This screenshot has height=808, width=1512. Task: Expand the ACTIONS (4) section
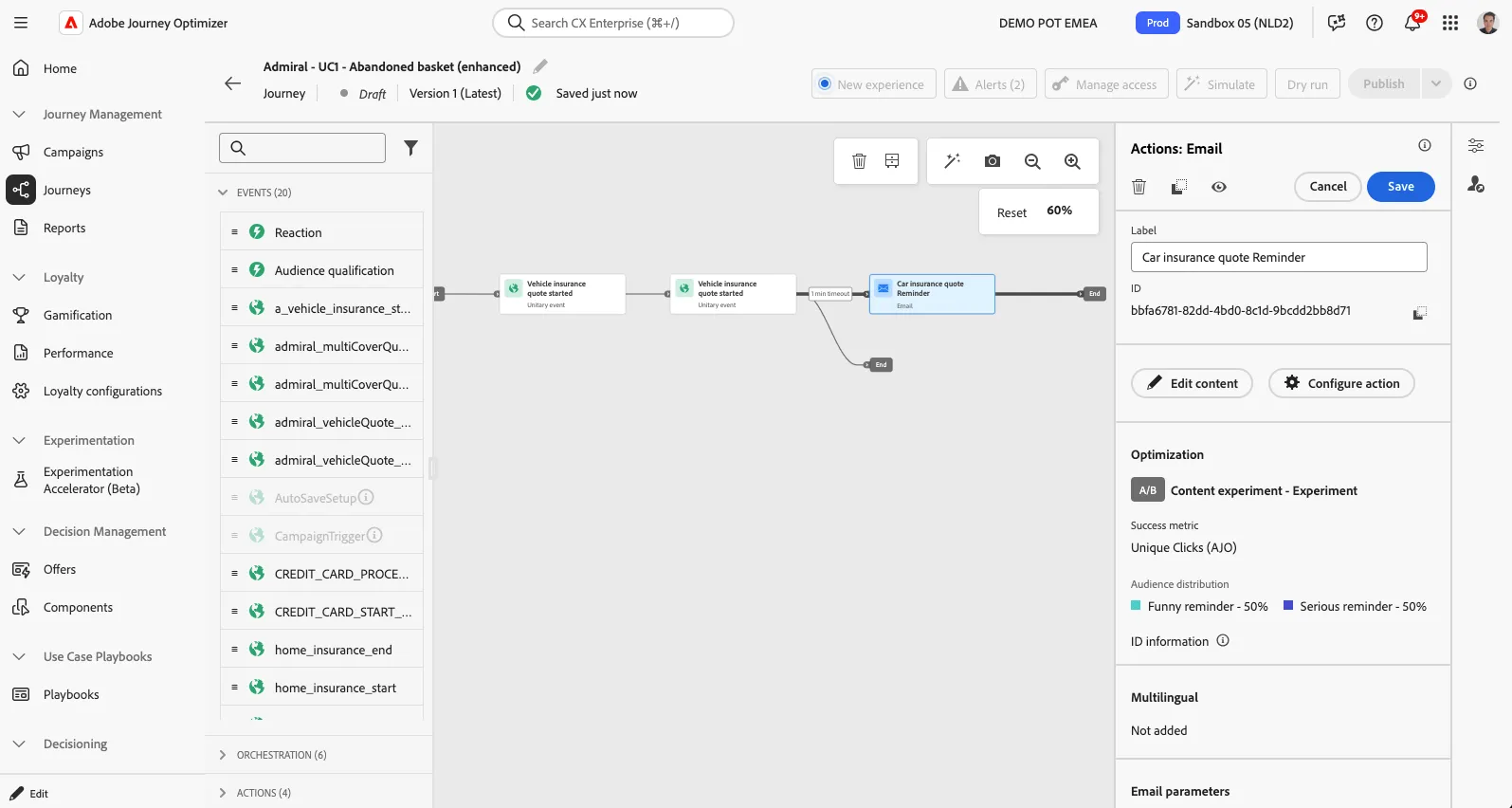tap(223, 793)
